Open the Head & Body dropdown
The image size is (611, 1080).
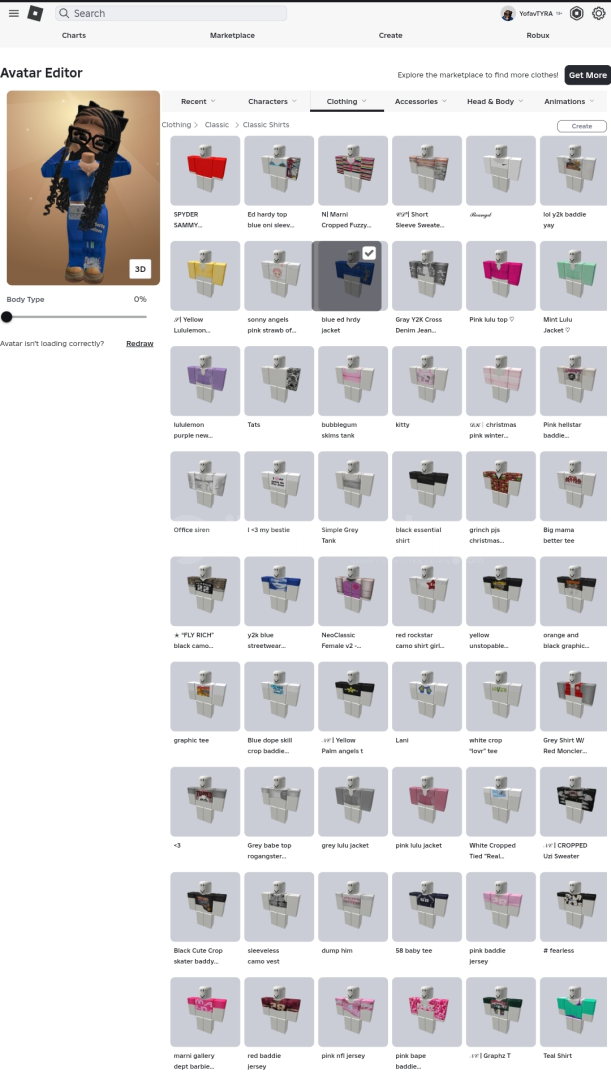(x=495, y=101)
